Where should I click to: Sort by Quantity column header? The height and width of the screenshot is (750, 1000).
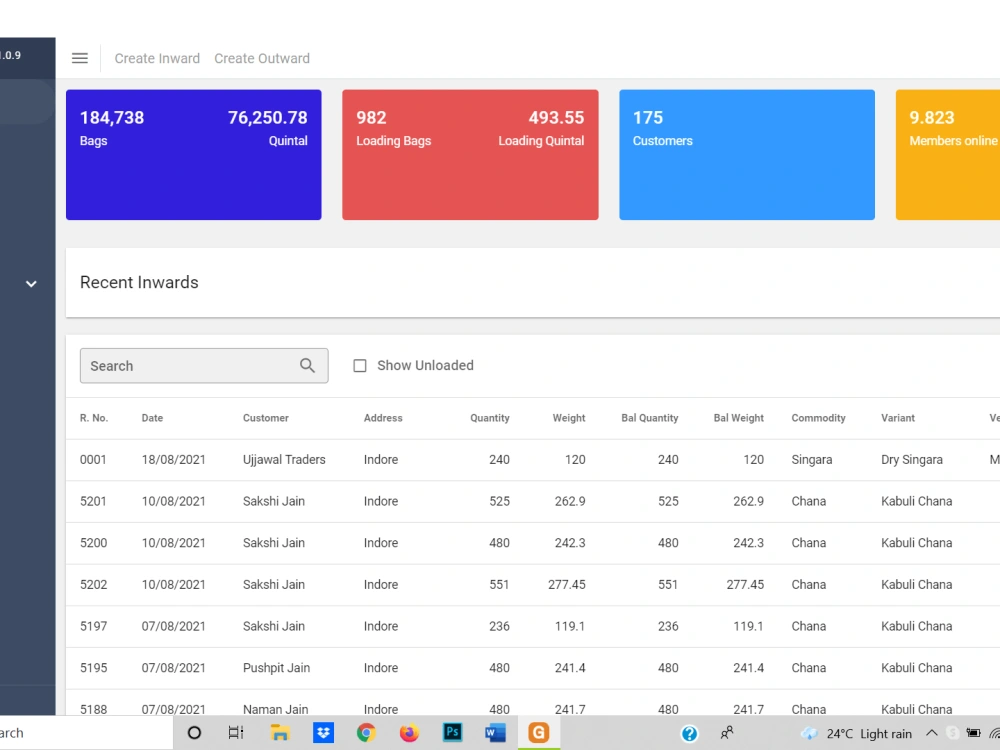click(490, 418)
